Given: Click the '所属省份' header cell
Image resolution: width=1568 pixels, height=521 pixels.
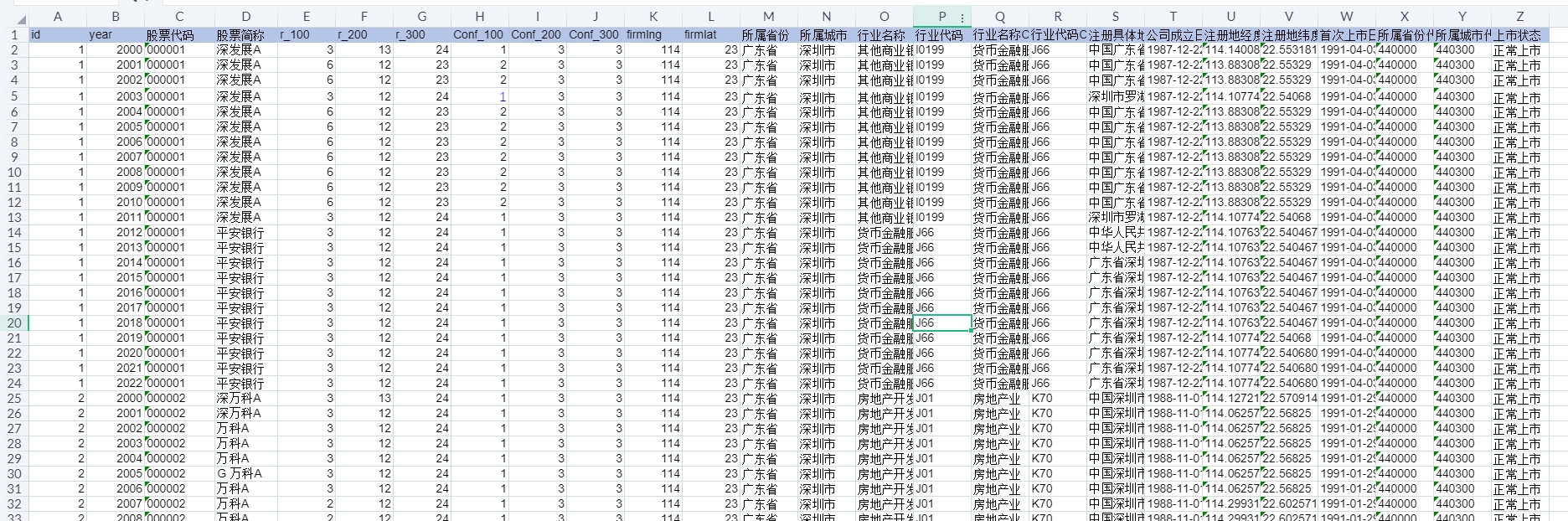Looking at the screenshot, I should [768, 35].
